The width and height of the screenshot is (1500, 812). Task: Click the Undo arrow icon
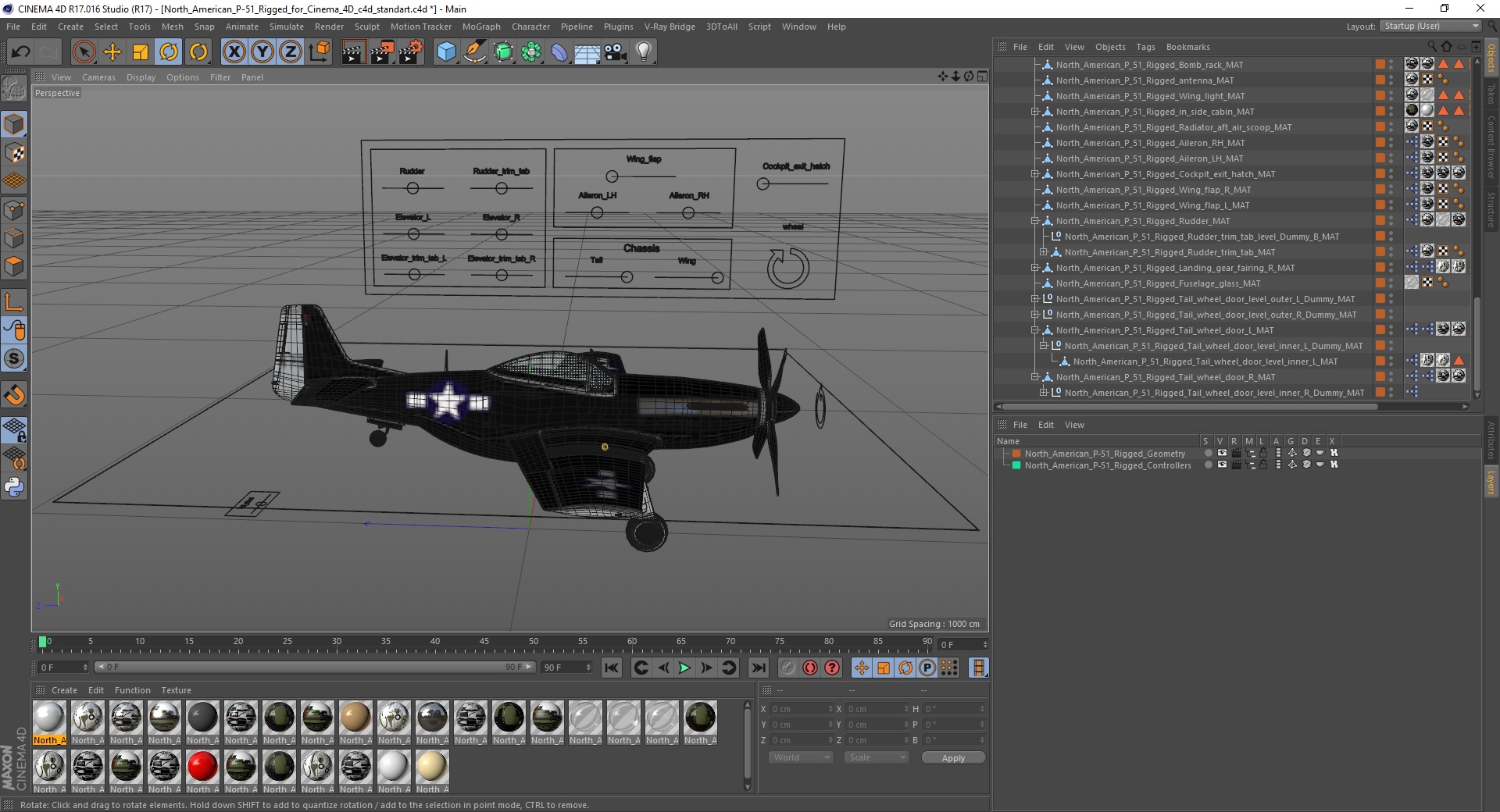(x=20, y=52)
